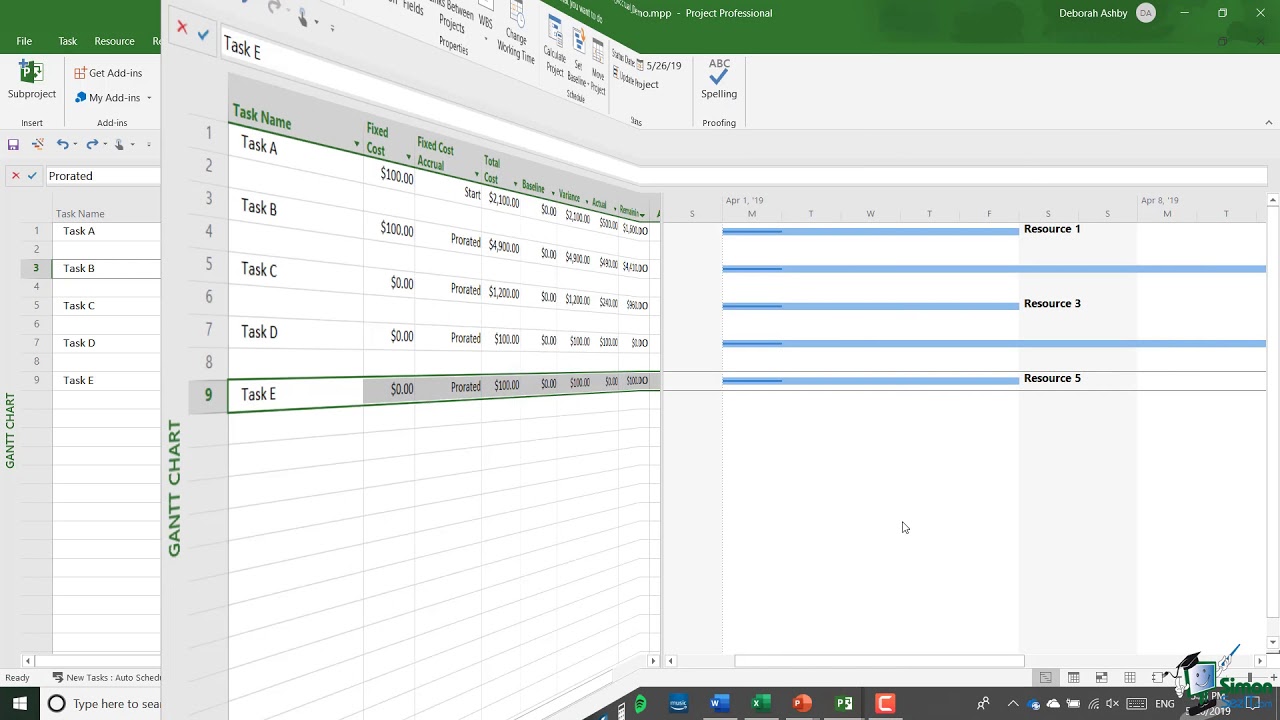The height and width of the screenshot is (720, 1280).
Task: Select Task B in the zoomed table
Action: [x=259, y=208]
